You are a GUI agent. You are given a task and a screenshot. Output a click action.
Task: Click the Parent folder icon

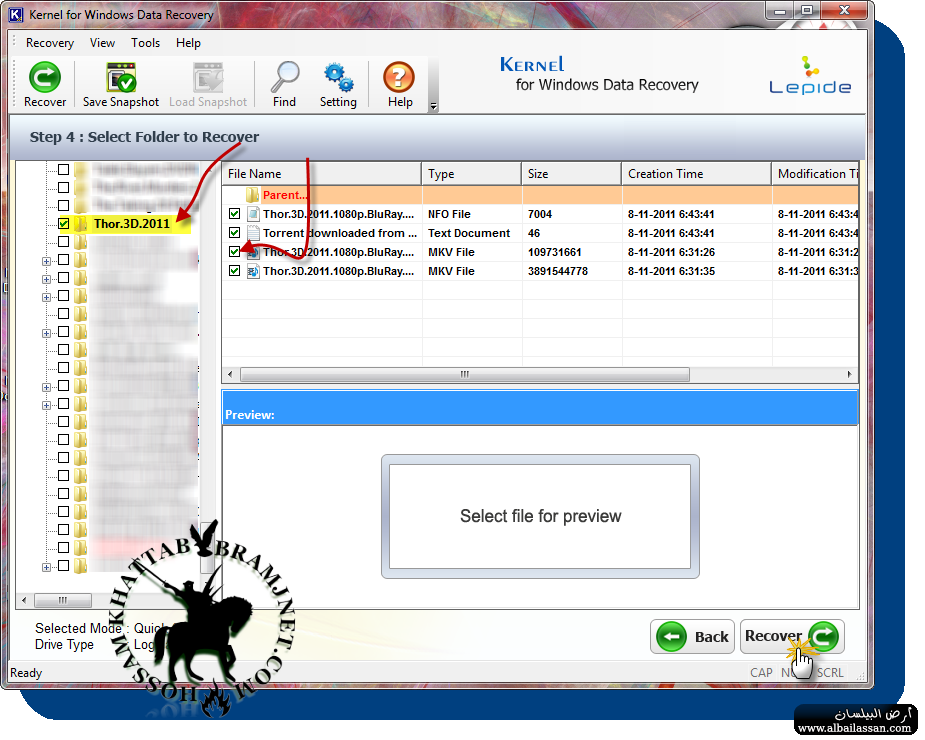[x=252, y=195]
